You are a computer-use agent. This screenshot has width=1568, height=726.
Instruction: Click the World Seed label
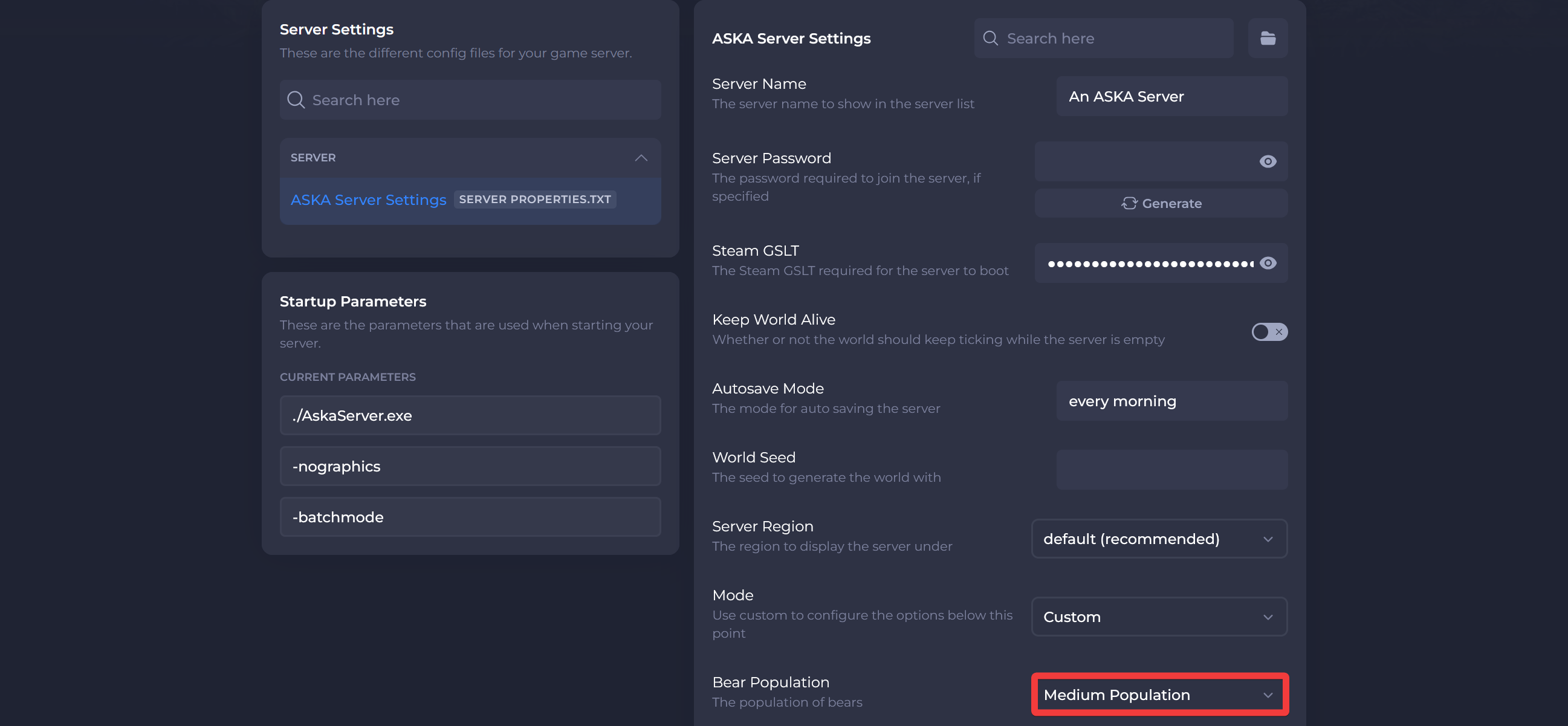[754, 457]
